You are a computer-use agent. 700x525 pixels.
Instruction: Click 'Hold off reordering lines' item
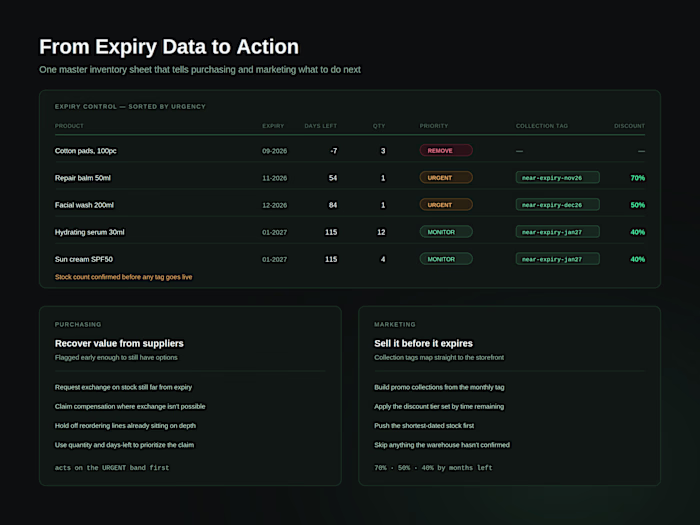coord(125,426)
